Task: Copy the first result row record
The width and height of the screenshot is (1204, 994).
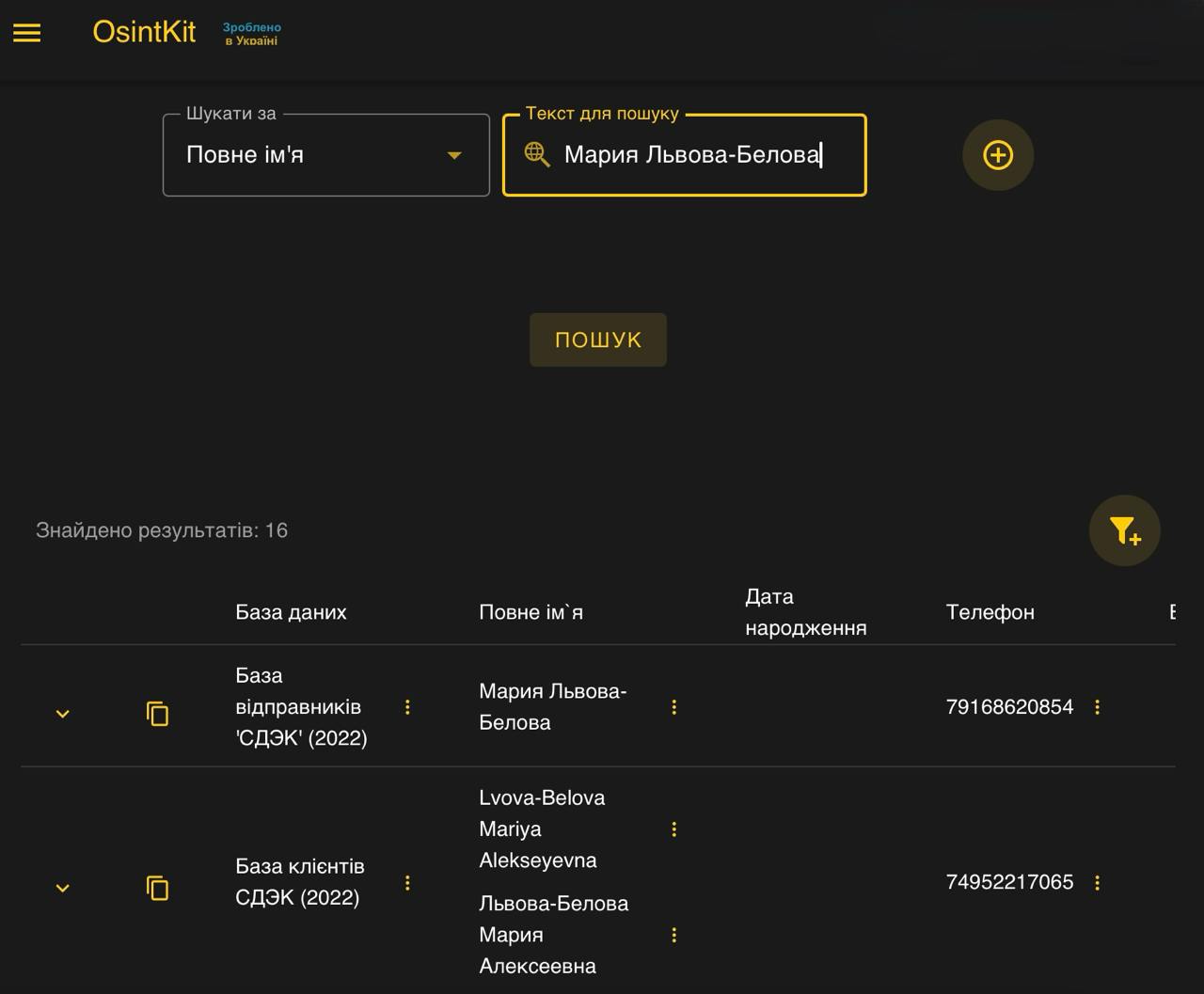Action: [157, 714]
